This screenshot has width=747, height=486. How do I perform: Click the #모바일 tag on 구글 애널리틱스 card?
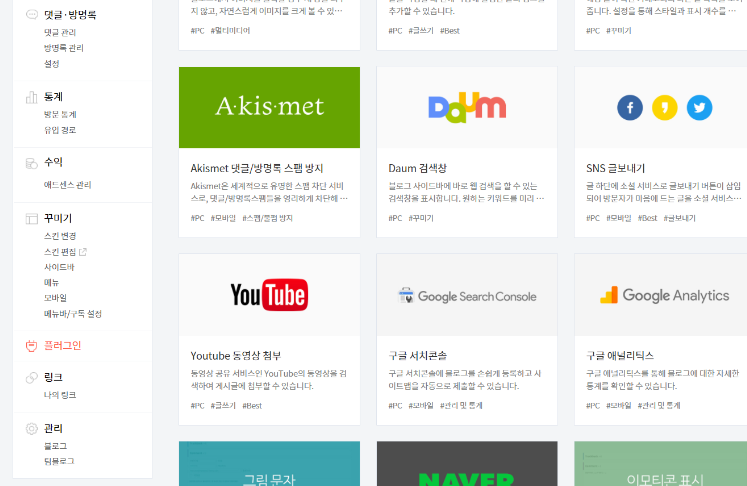[x=618, y=405]
